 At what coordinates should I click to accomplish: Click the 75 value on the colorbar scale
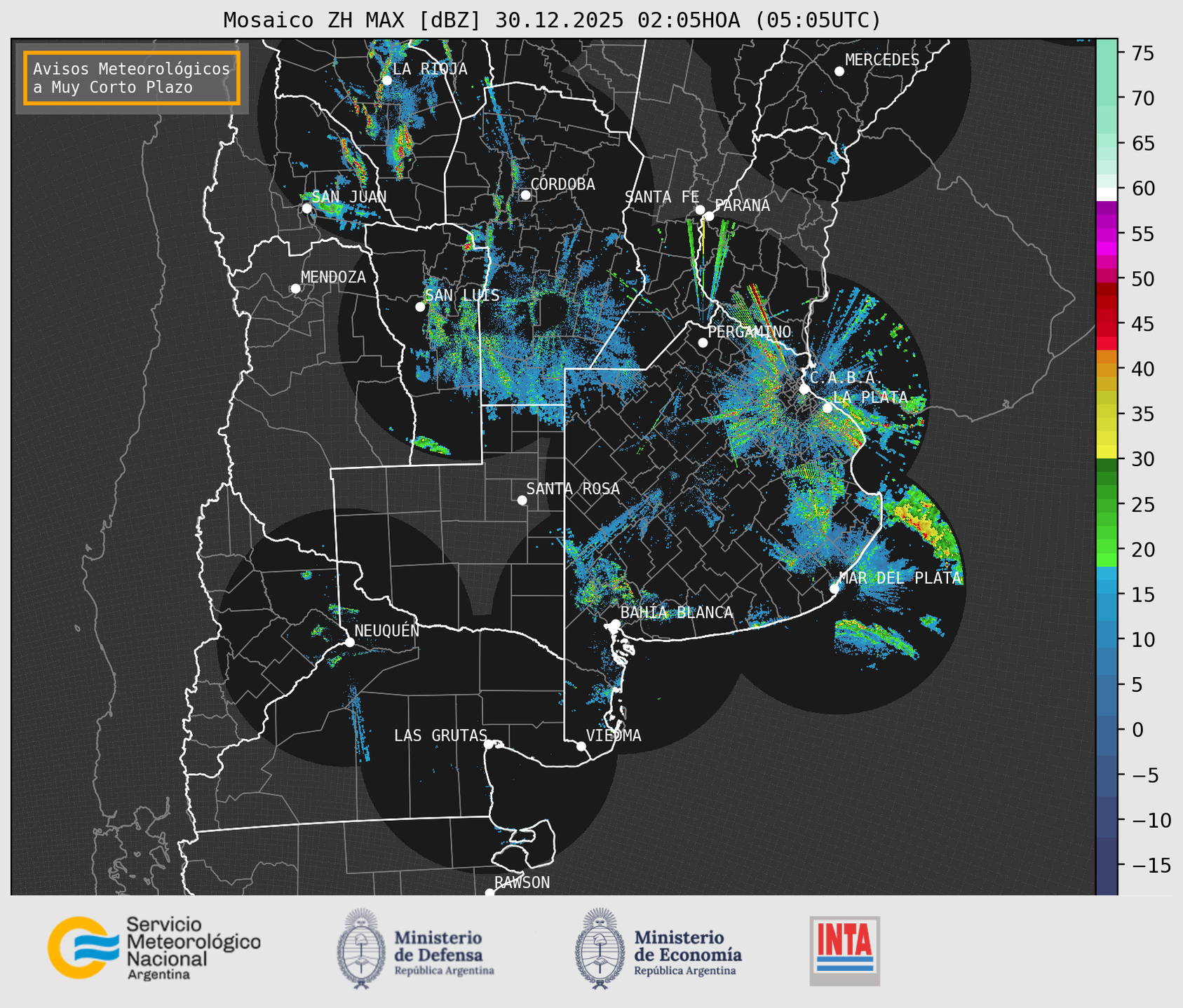point(1143,53)
